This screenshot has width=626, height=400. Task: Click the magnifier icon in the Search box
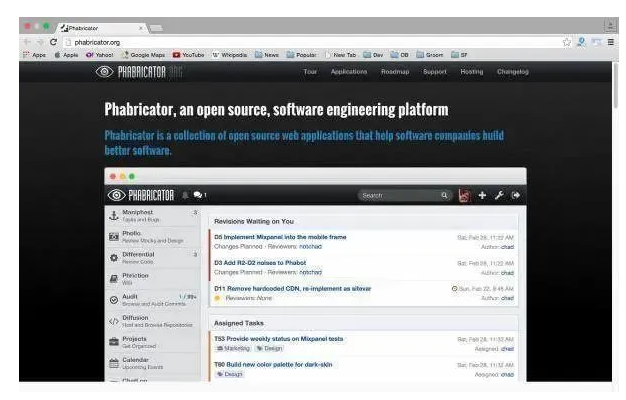coord(444,195)
